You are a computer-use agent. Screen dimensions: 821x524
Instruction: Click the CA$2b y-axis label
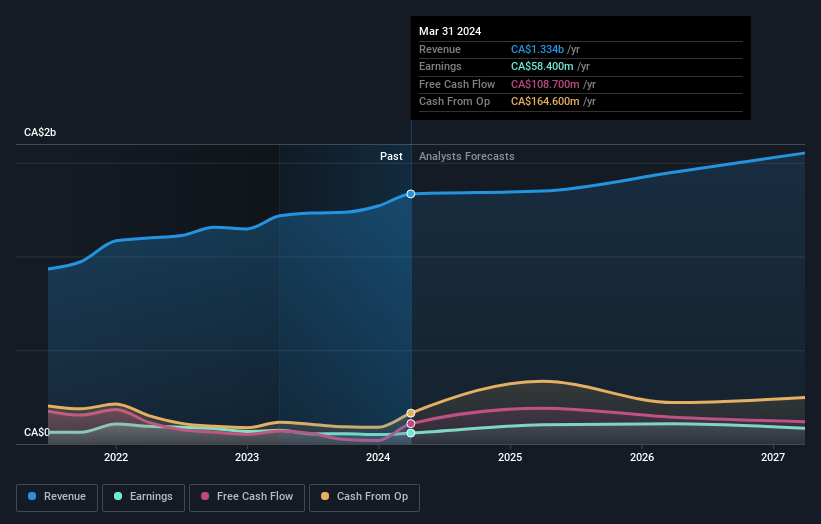click(40, 132)
